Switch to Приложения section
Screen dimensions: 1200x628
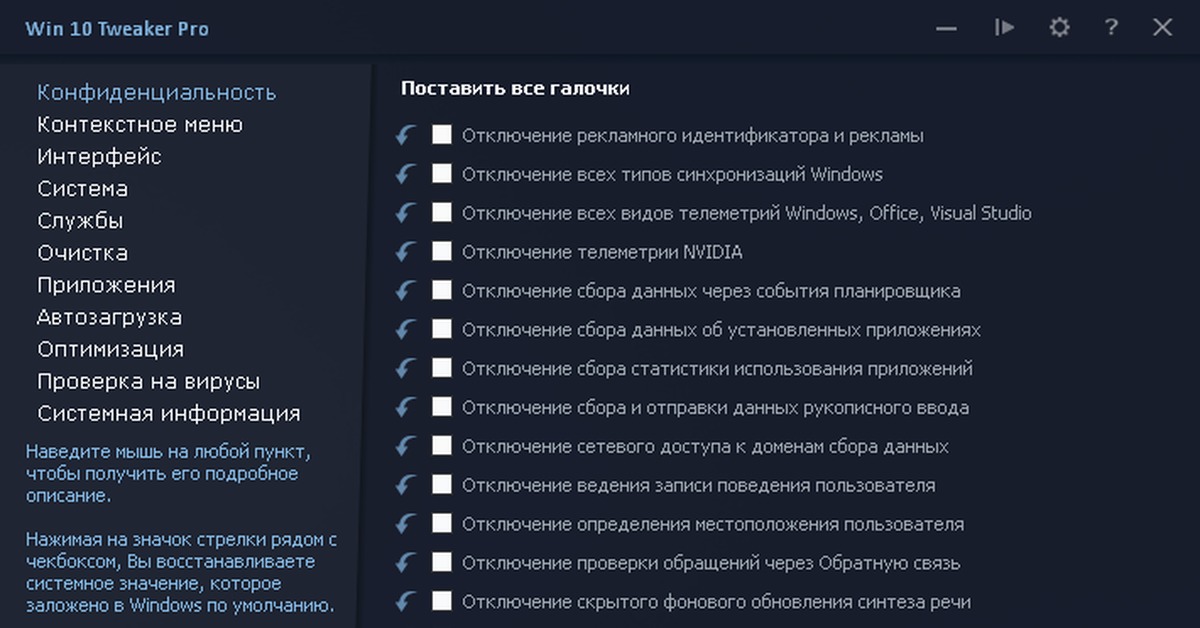click(106, 284)
